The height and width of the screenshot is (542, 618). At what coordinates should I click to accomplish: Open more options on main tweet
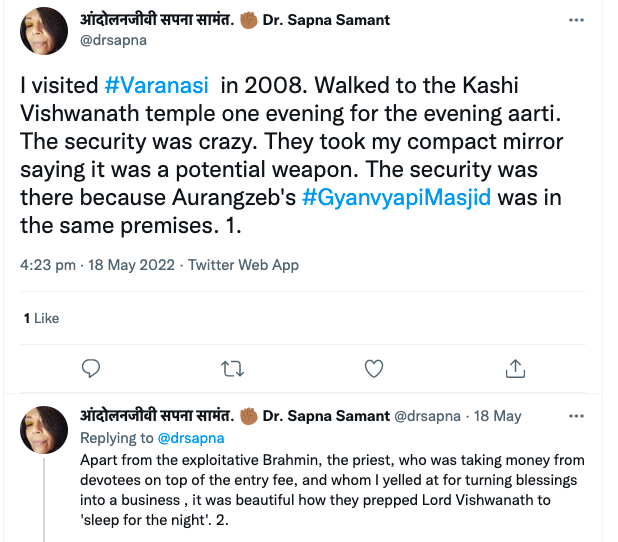(576, 20)
